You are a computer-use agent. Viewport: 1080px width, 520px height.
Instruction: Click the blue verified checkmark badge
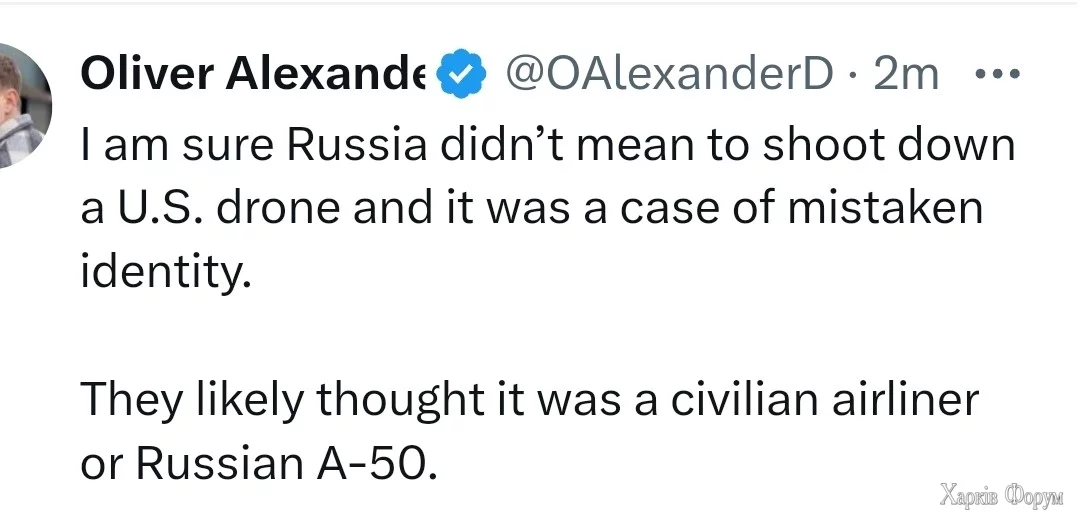tap(462, 74)
